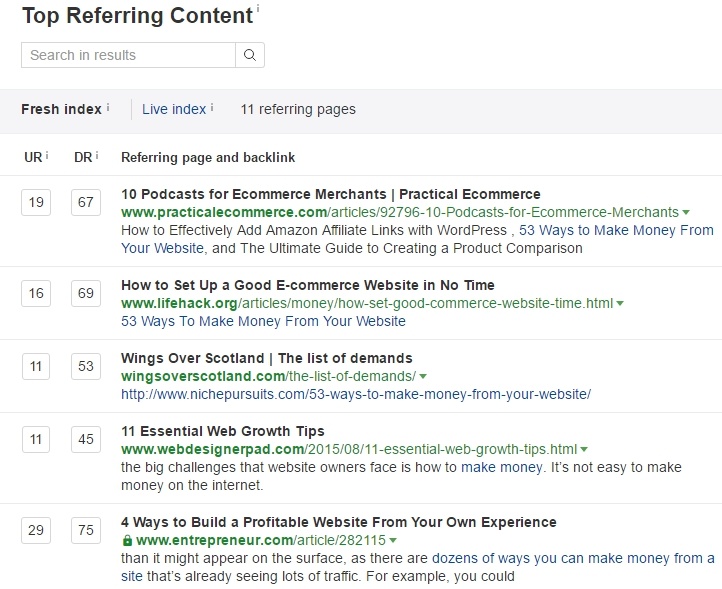Select the Fresh index tab
The image size is (722, 589).
[x=61, y=109]
